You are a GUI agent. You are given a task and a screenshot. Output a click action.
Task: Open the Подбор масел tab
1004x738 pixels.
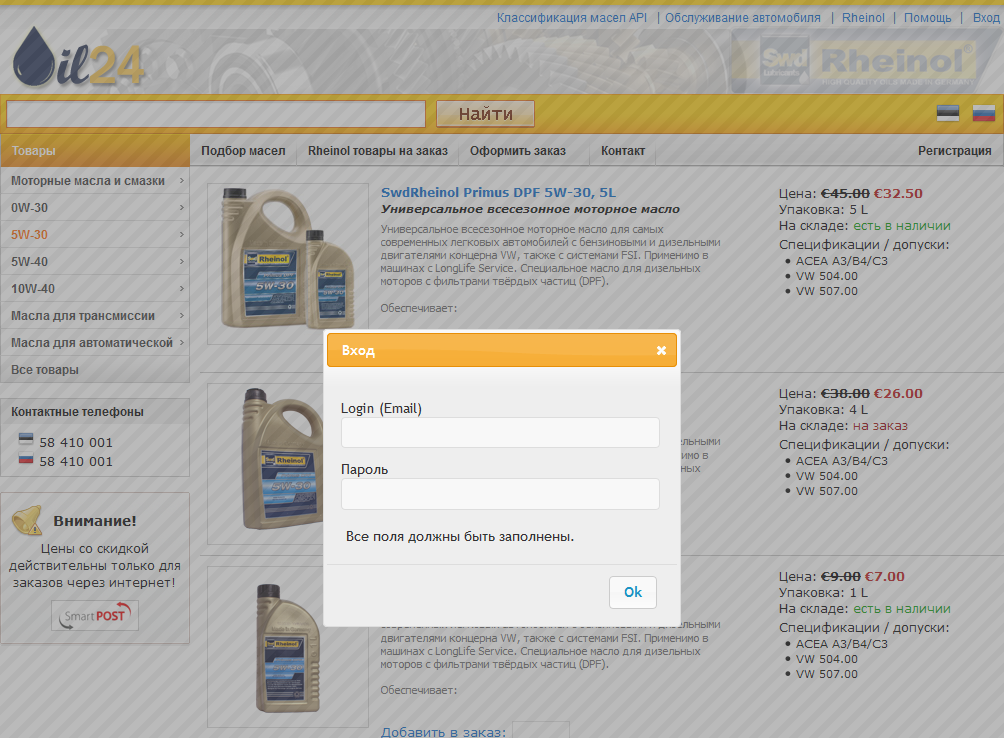click(x=243, y=151)
